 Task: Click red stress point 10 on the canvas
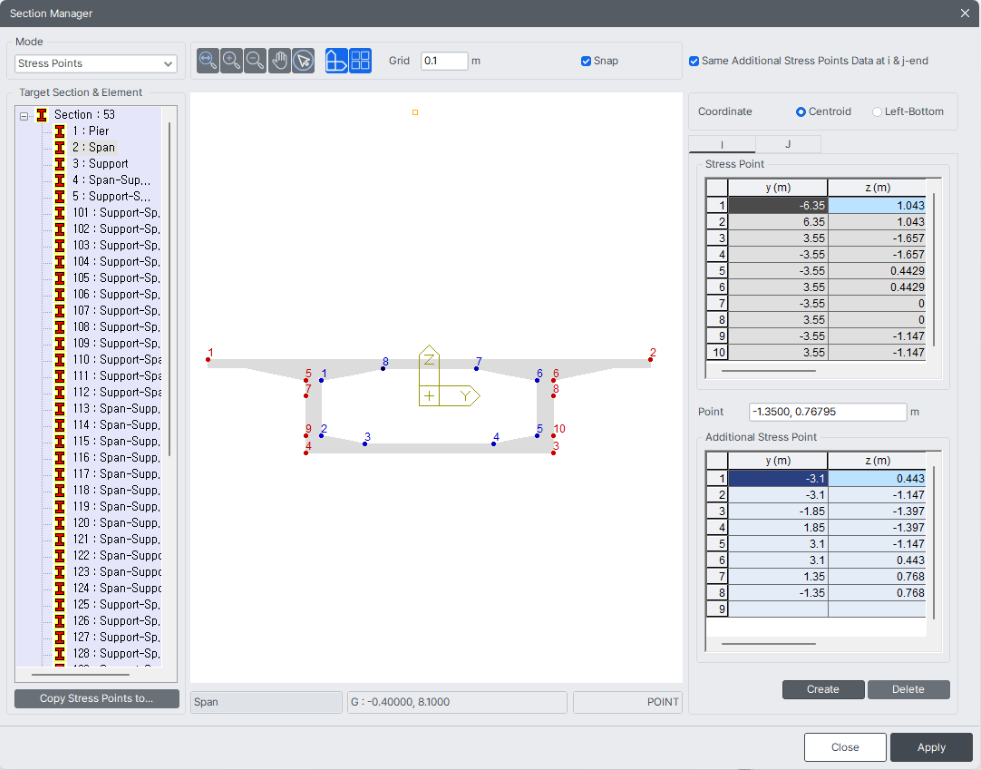pyautogui.click(x=554, y=435)
